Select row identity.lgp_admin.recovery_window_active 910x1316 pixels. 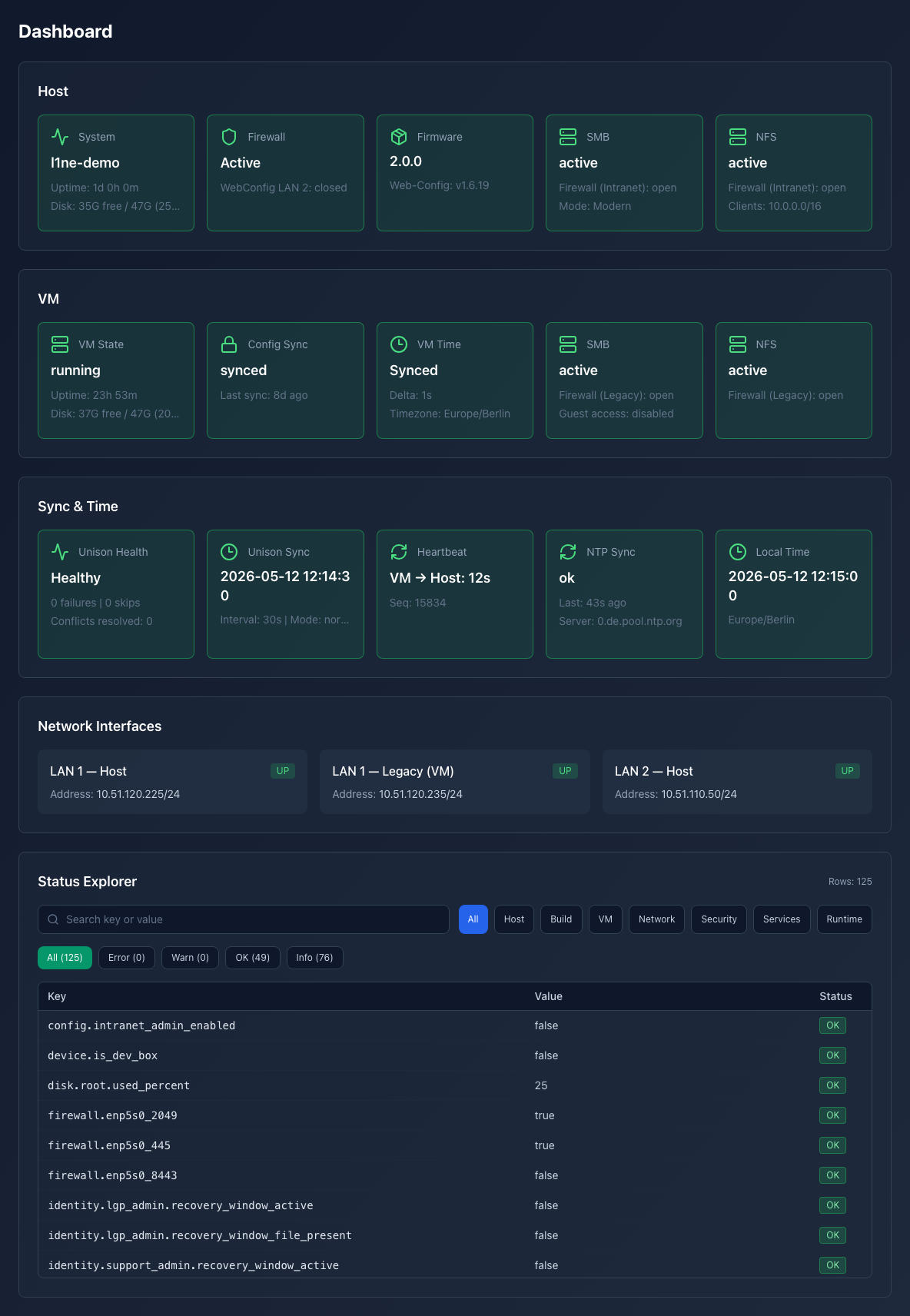455,1205
